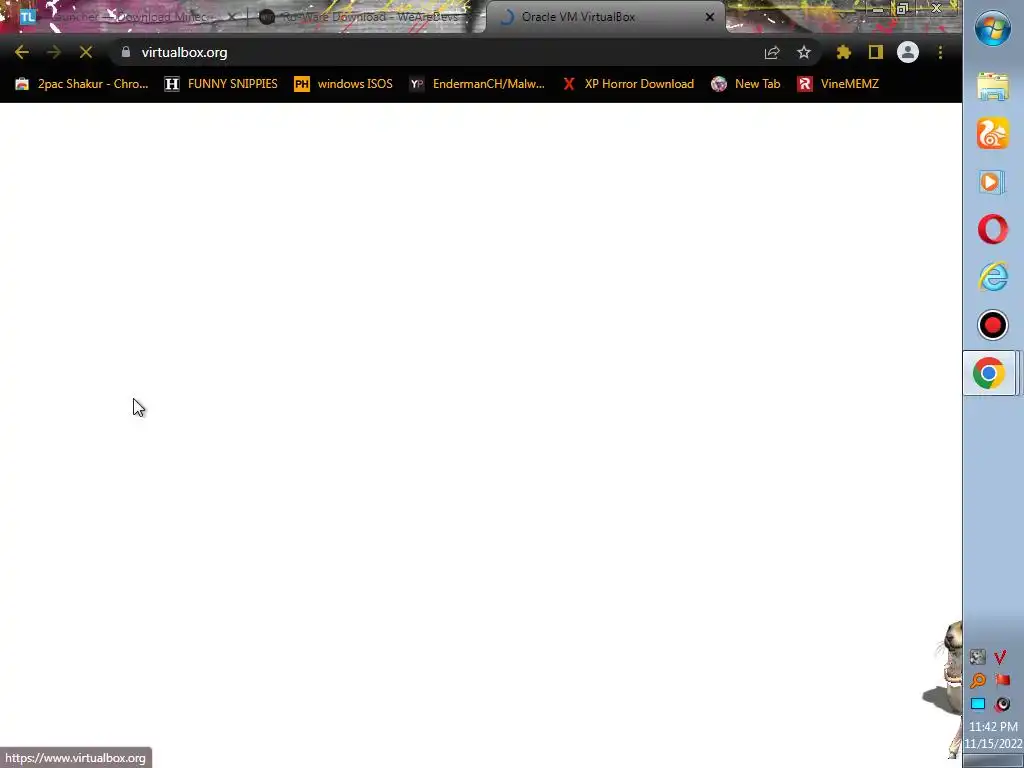Viewport: 1024px width, 768px height.
Task: Click the grey picture tray icon
Action: tap(978, 656)
